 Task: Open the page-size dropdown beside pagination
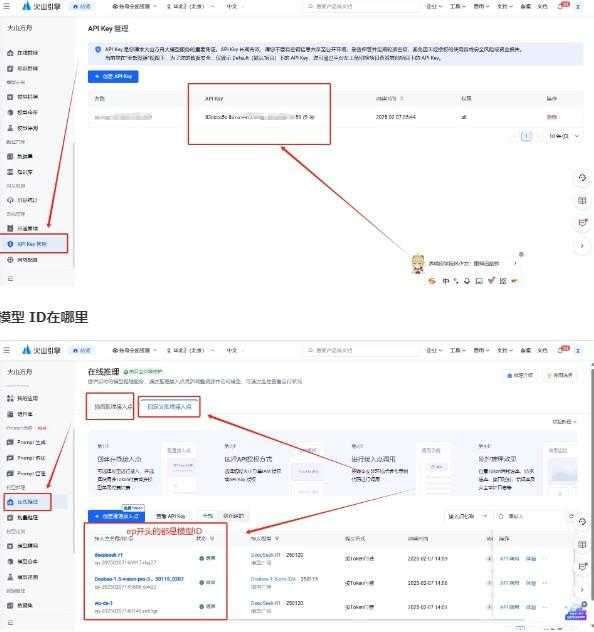coord(565,136)
